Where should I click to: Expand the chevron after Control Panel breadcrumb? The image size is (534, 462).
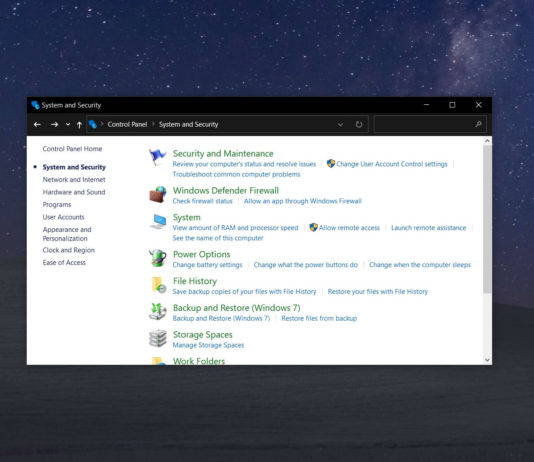point(153,124)
